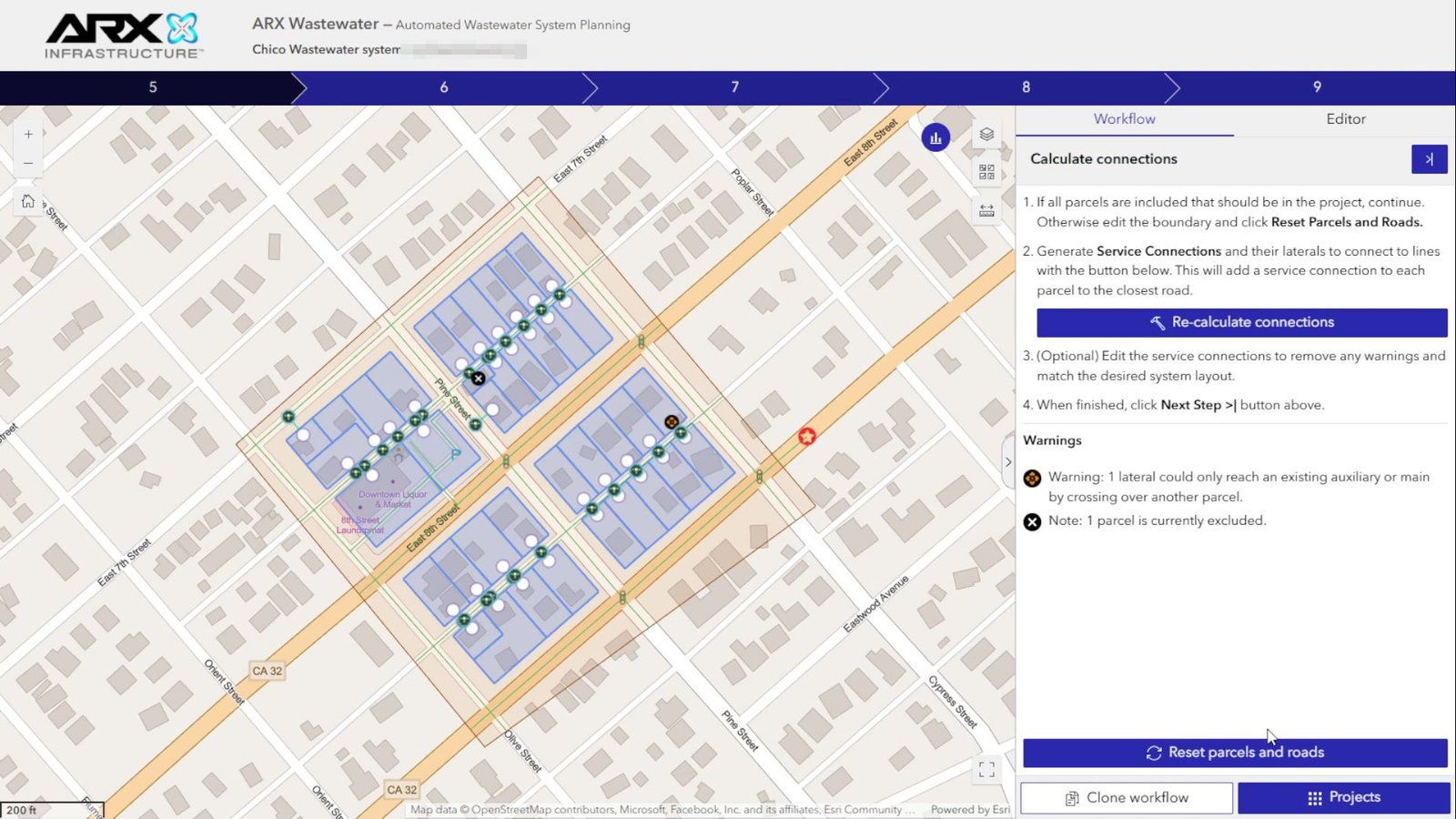Go to workflow step 5
This screenshot has width=1456, height=819.
(x=153, y=87)
